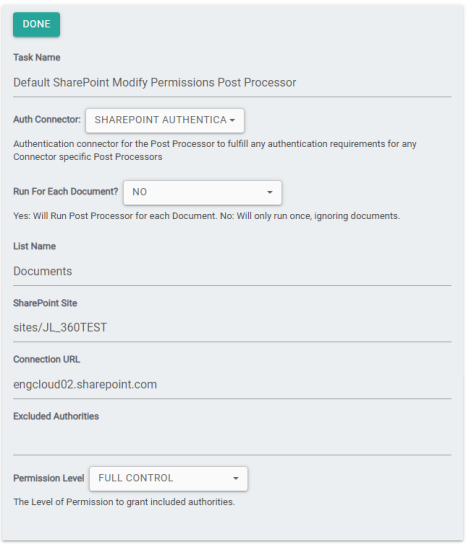Click the Auth Connector label text
This screenshot has height=544, width=466.
pyautogui.click(x=47, y=120)
